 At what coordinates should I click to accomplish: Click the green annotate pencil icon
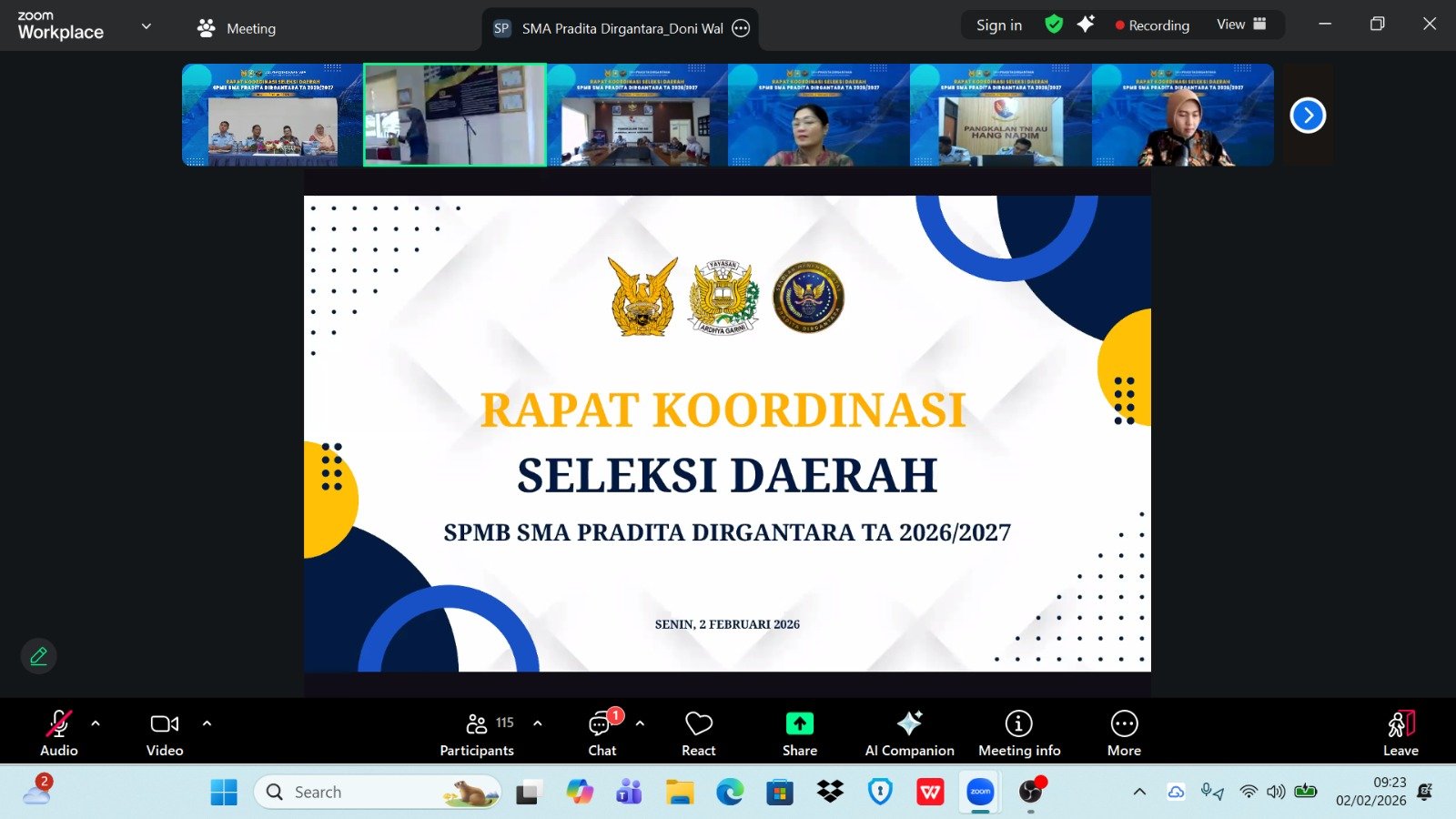tap(39, 656)
